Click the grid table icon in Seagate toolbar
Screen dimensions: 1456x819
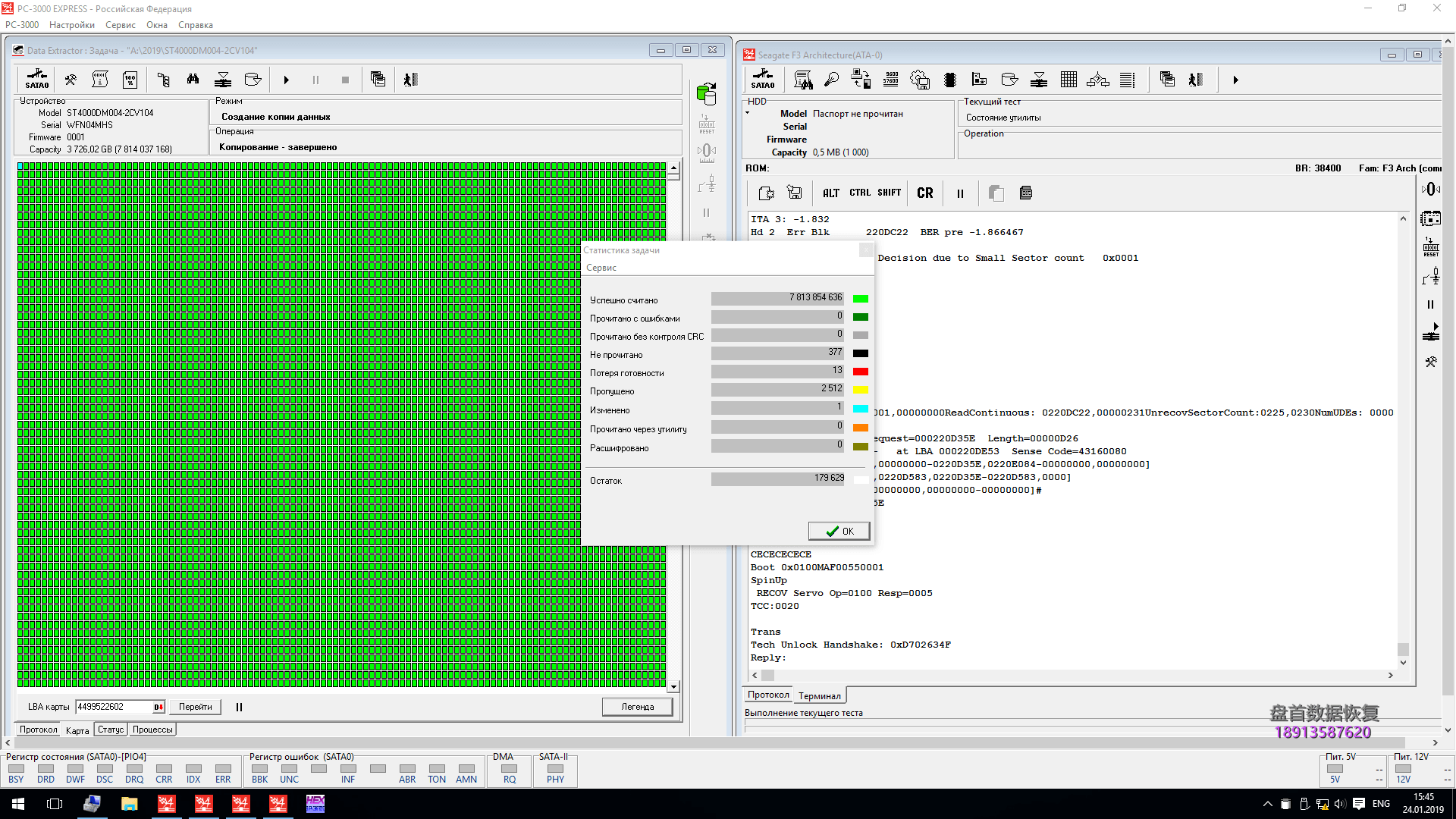pyautogui.click(x=1068, y=80)
